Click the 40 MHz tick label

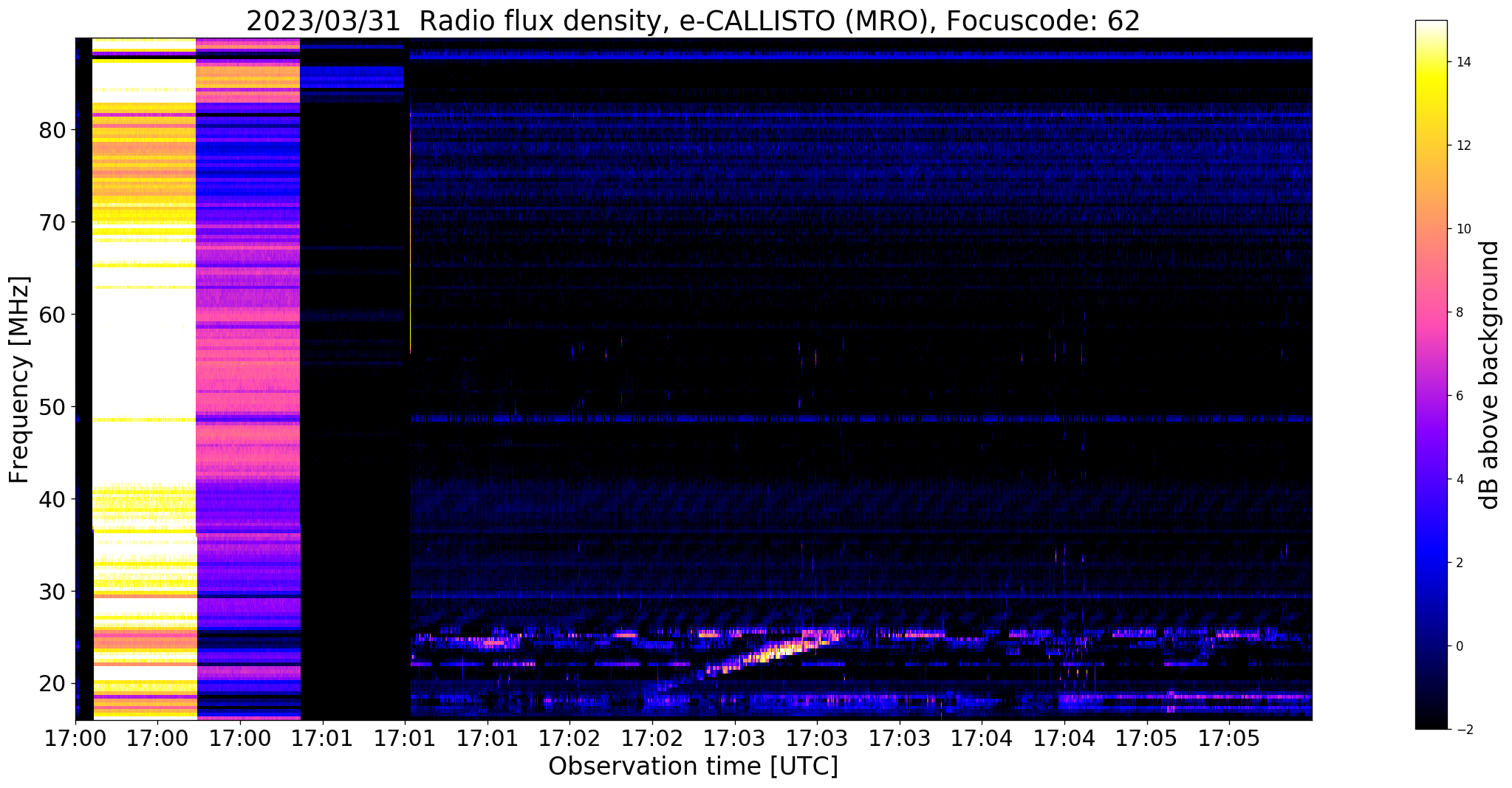point(52,499)
